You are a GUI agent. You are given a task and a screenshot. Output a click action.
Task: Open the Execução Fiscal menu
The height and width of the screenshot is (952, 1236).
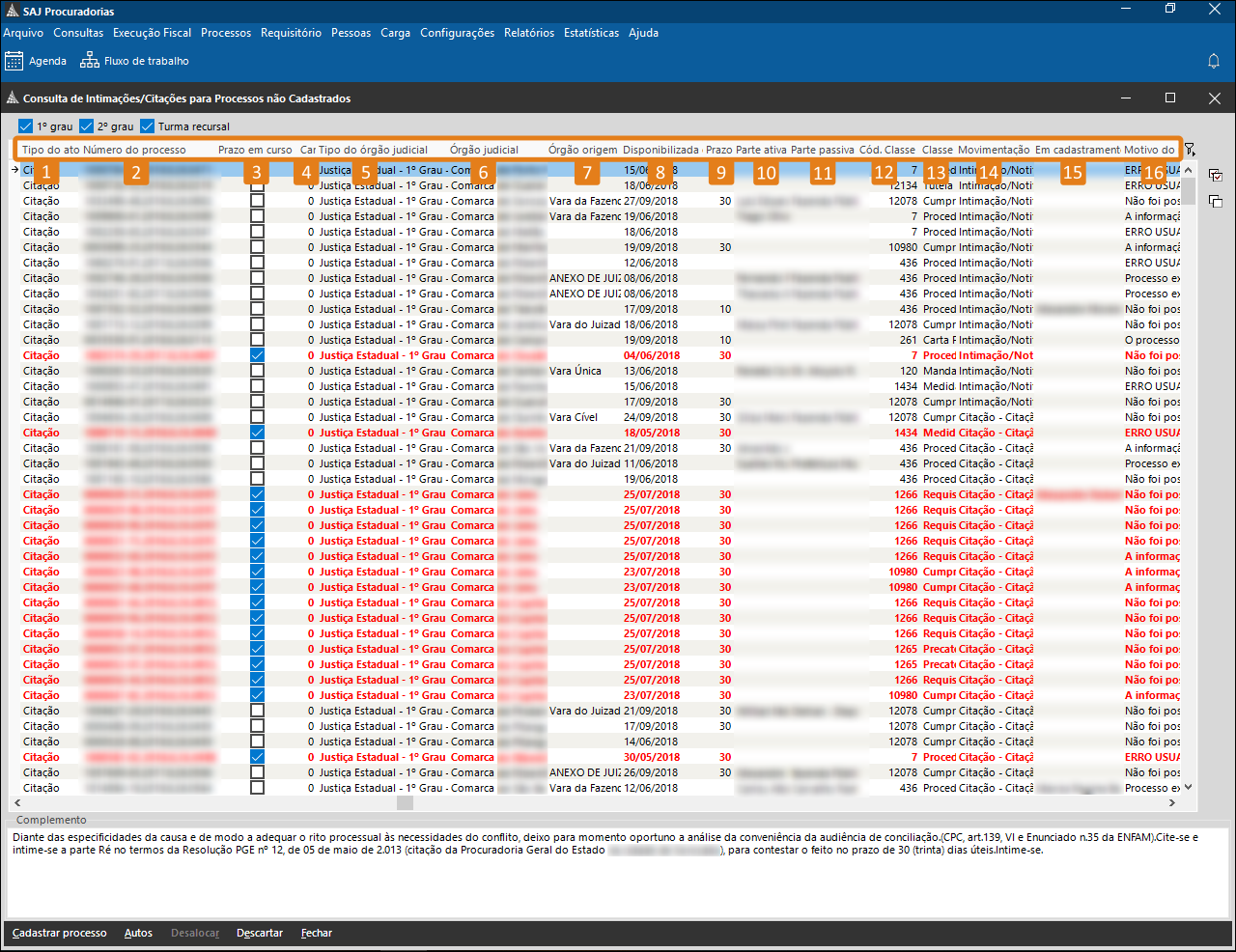pos(152,33)
